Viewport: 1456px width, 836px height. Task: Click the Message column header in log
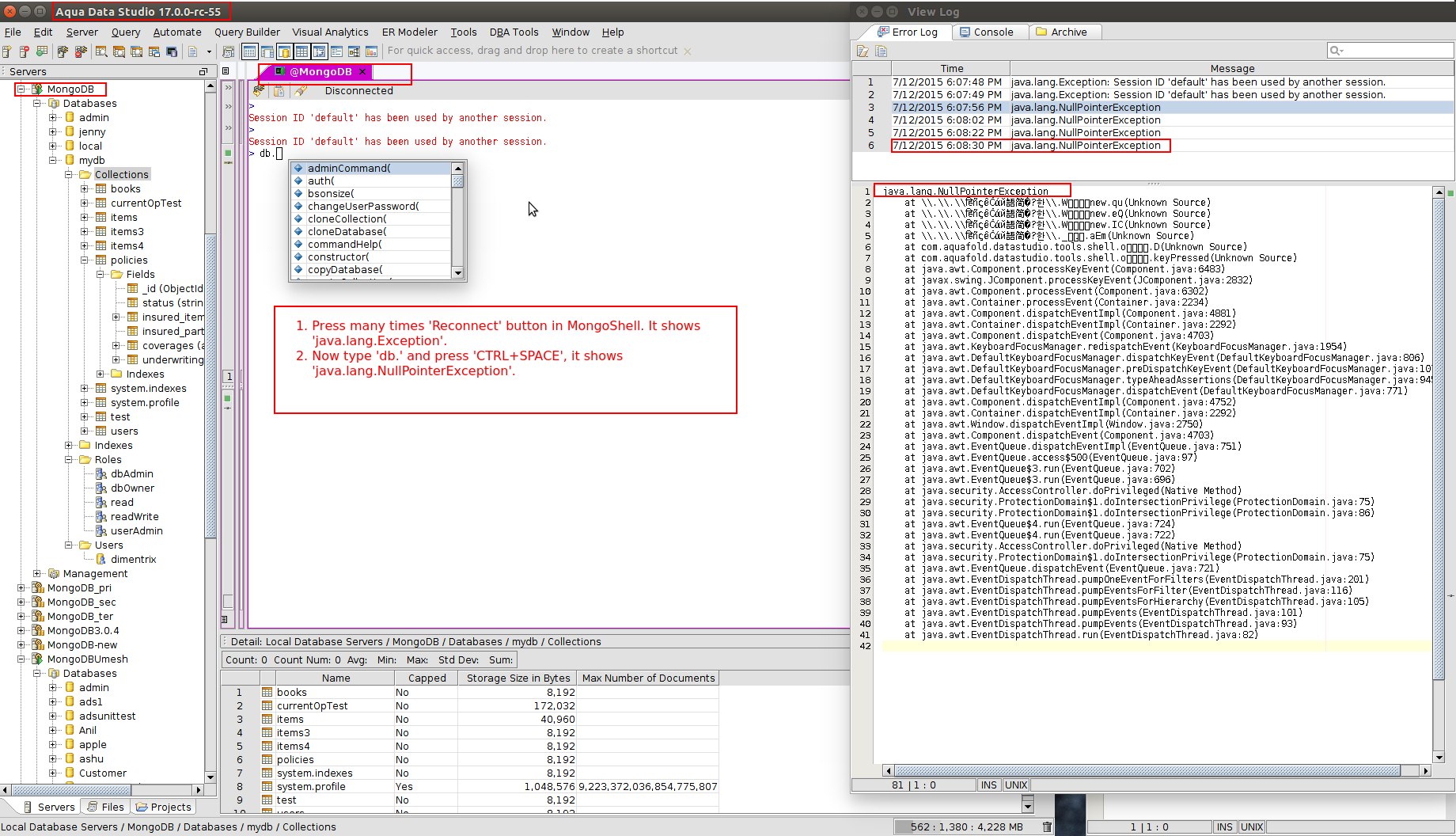pos(1232,69)
